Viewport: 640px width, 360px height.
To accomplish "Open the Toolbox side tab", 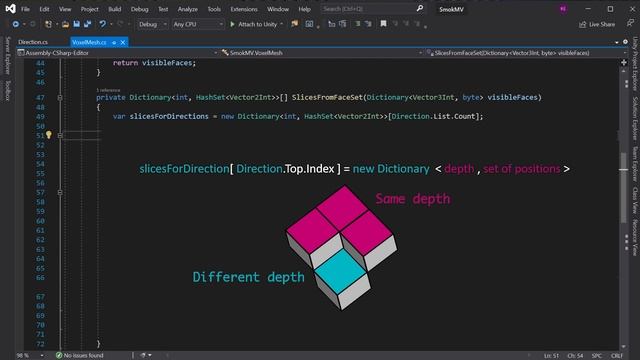I will coord(7,91).
